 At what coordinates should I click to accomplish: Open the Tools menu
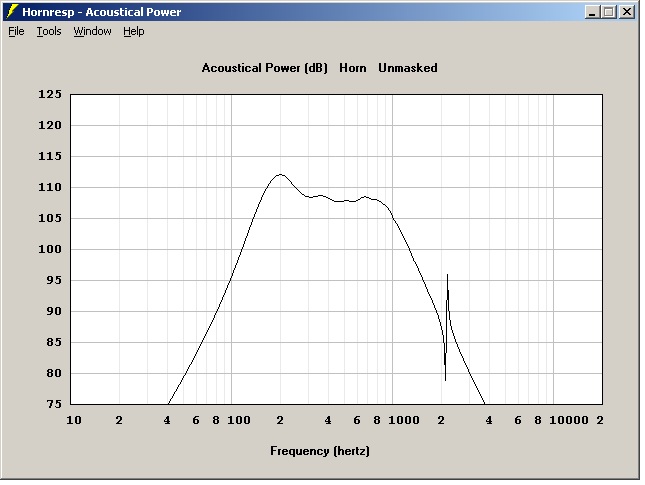point(49,31)
